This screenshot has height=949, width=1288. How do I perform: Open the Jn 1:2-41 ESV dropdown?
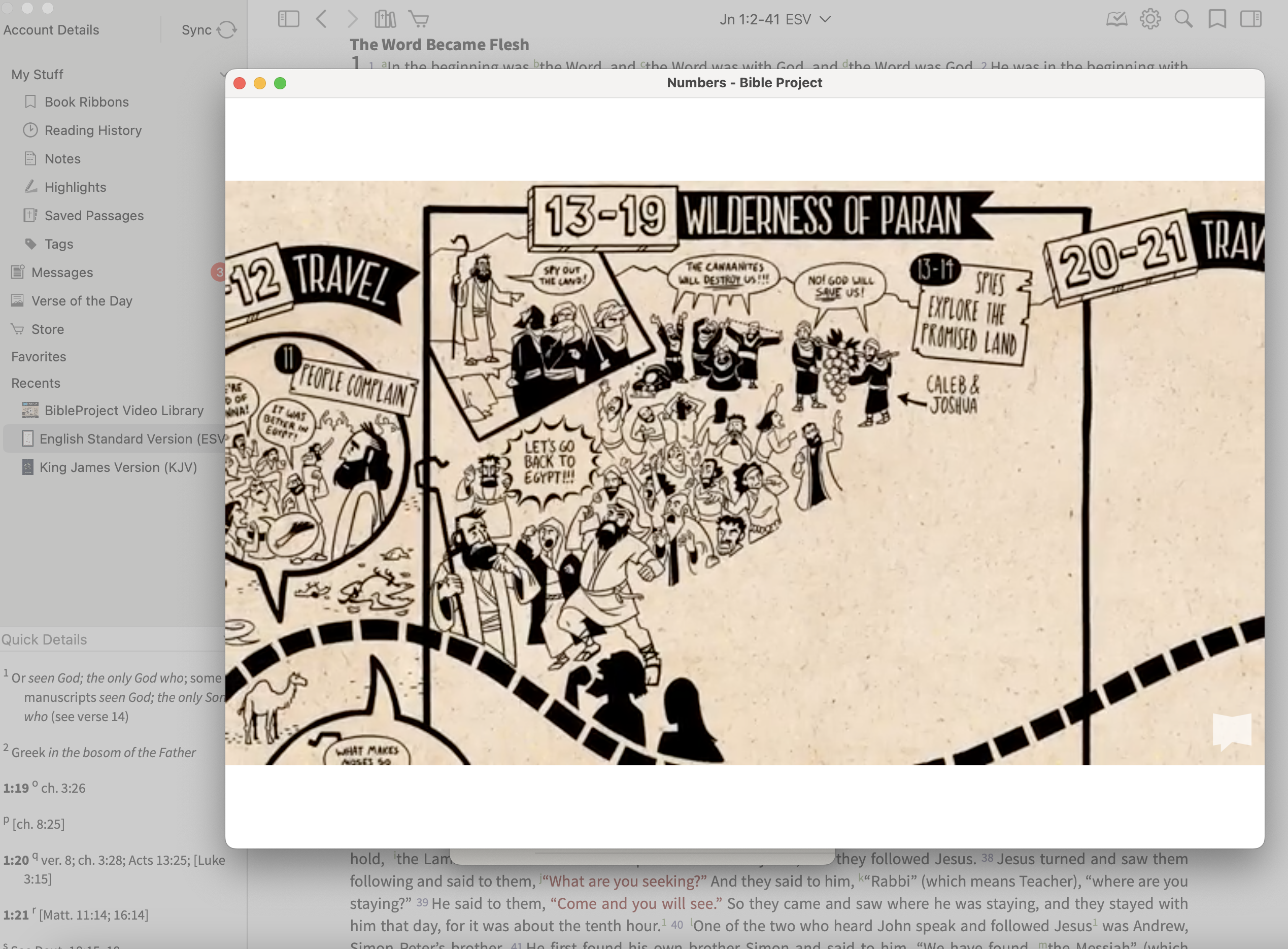[774, 19]
